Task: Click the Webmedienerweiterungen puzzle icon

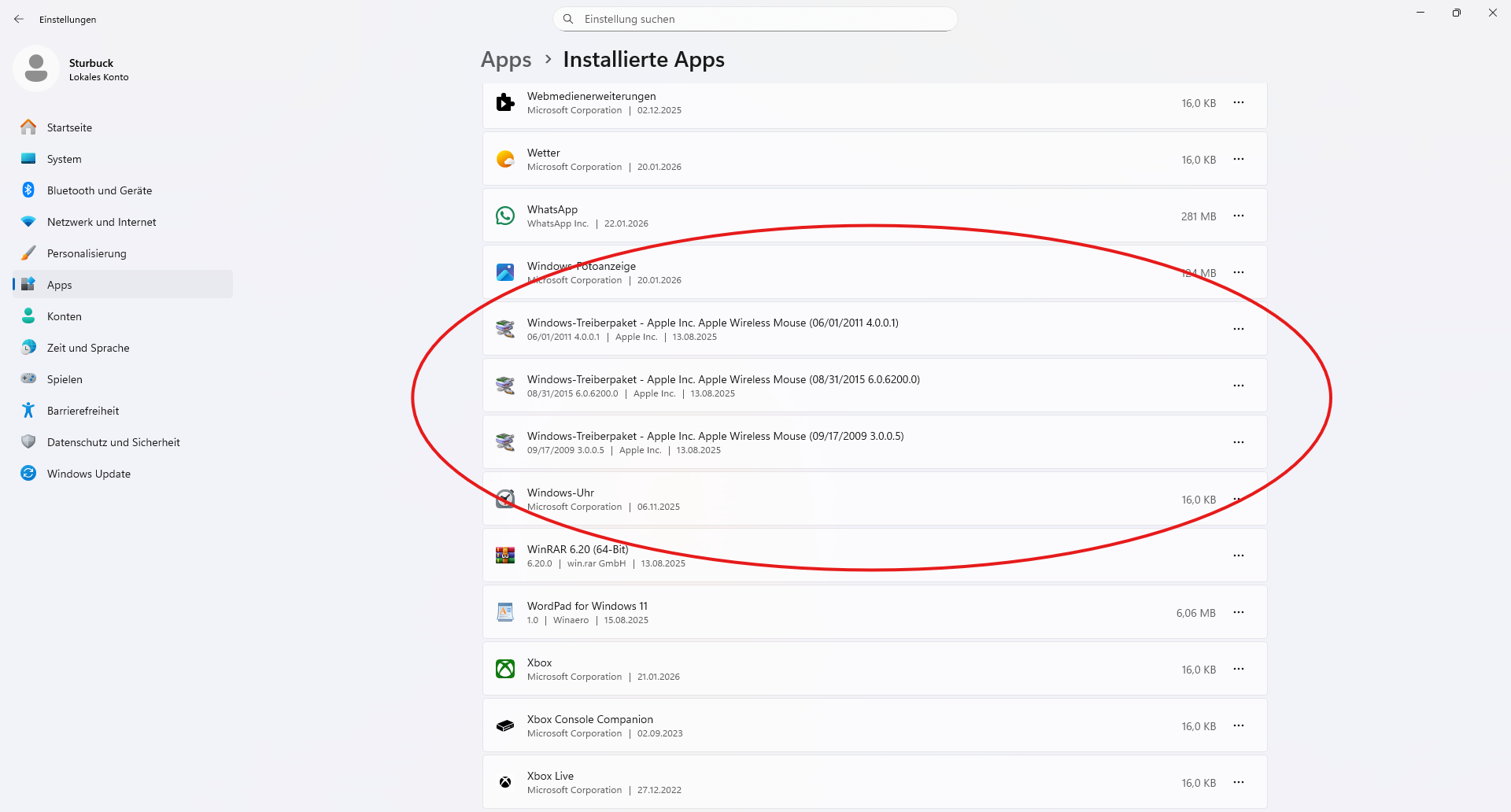Action: tap(505, 102)
